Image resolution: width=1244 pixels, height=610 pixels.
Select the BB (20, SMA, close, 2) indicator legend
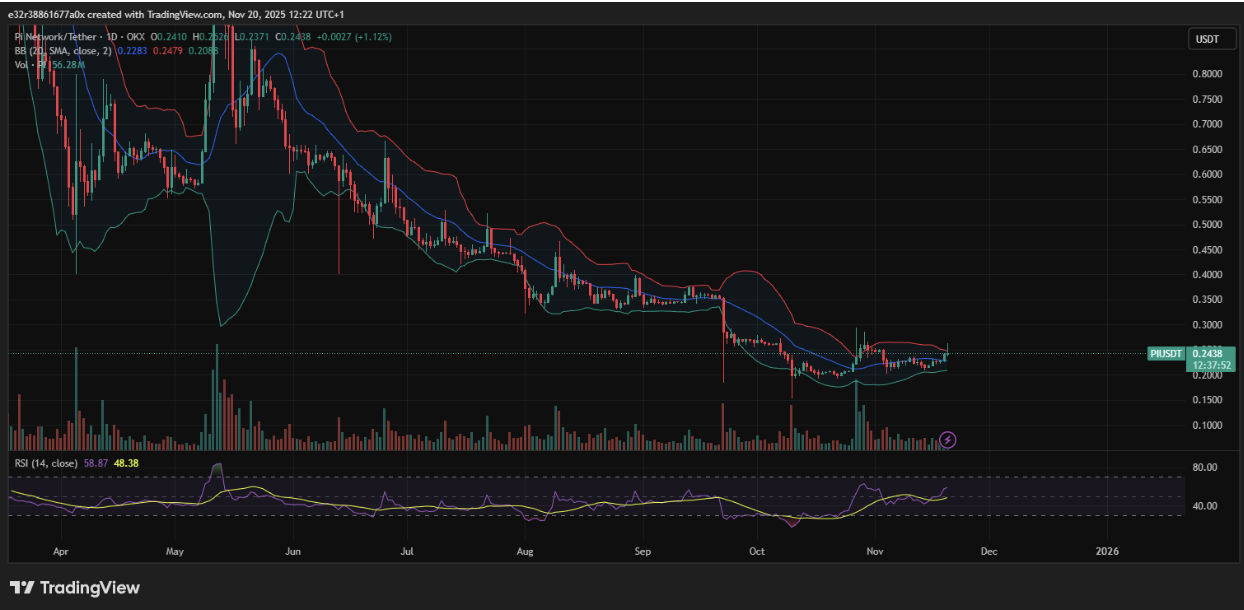pos(65,50)
